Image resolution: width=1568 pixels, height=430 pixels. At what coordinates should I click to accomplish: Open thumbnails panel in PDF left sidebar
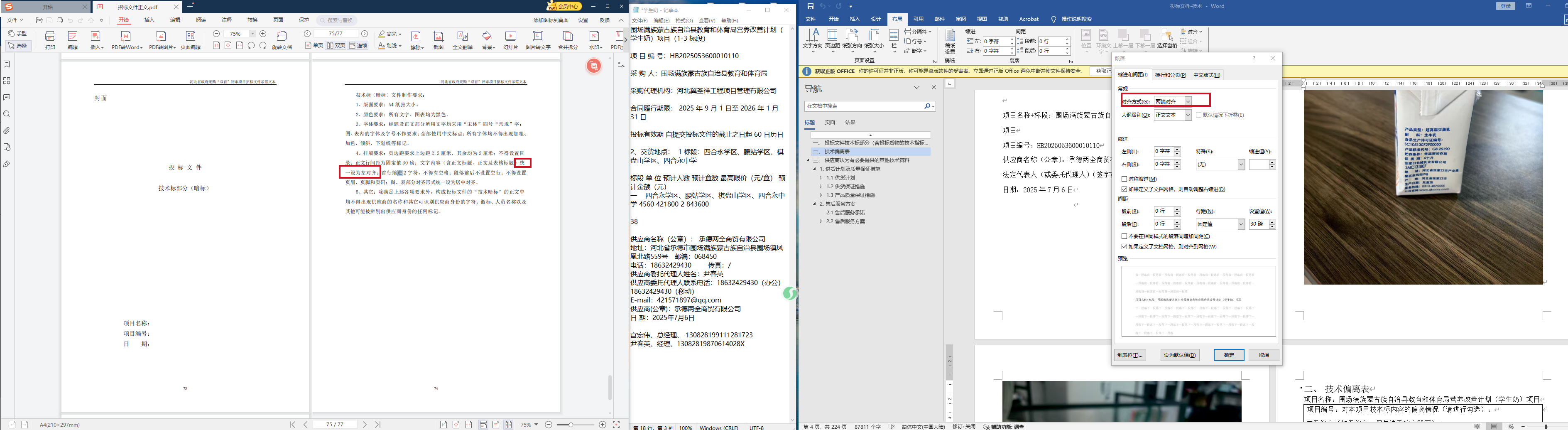(7, 81)
